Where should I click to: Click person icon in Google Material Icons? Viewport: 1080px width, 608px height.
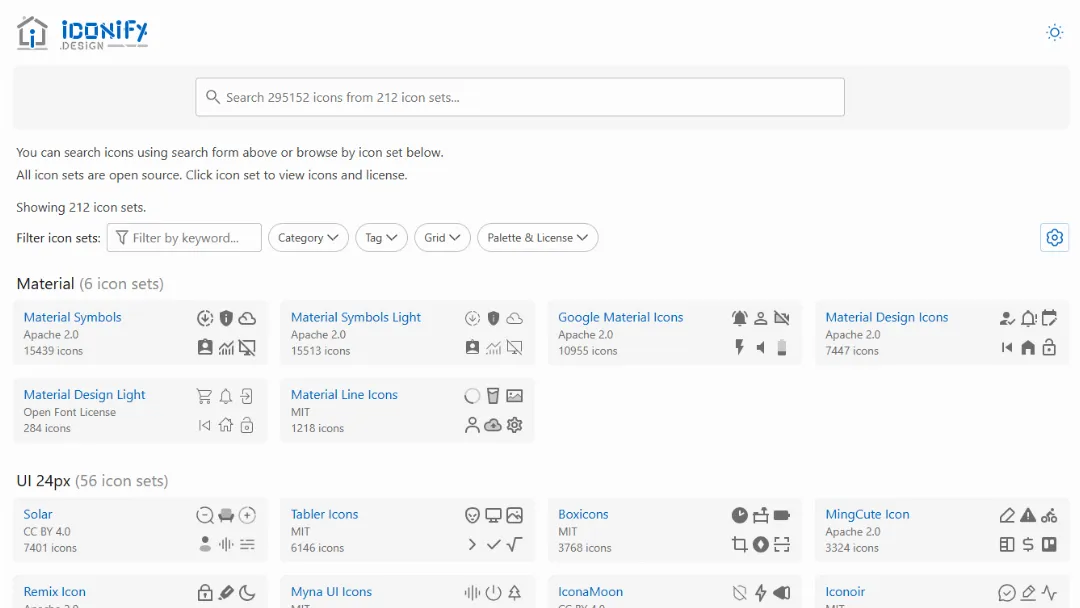760,318
